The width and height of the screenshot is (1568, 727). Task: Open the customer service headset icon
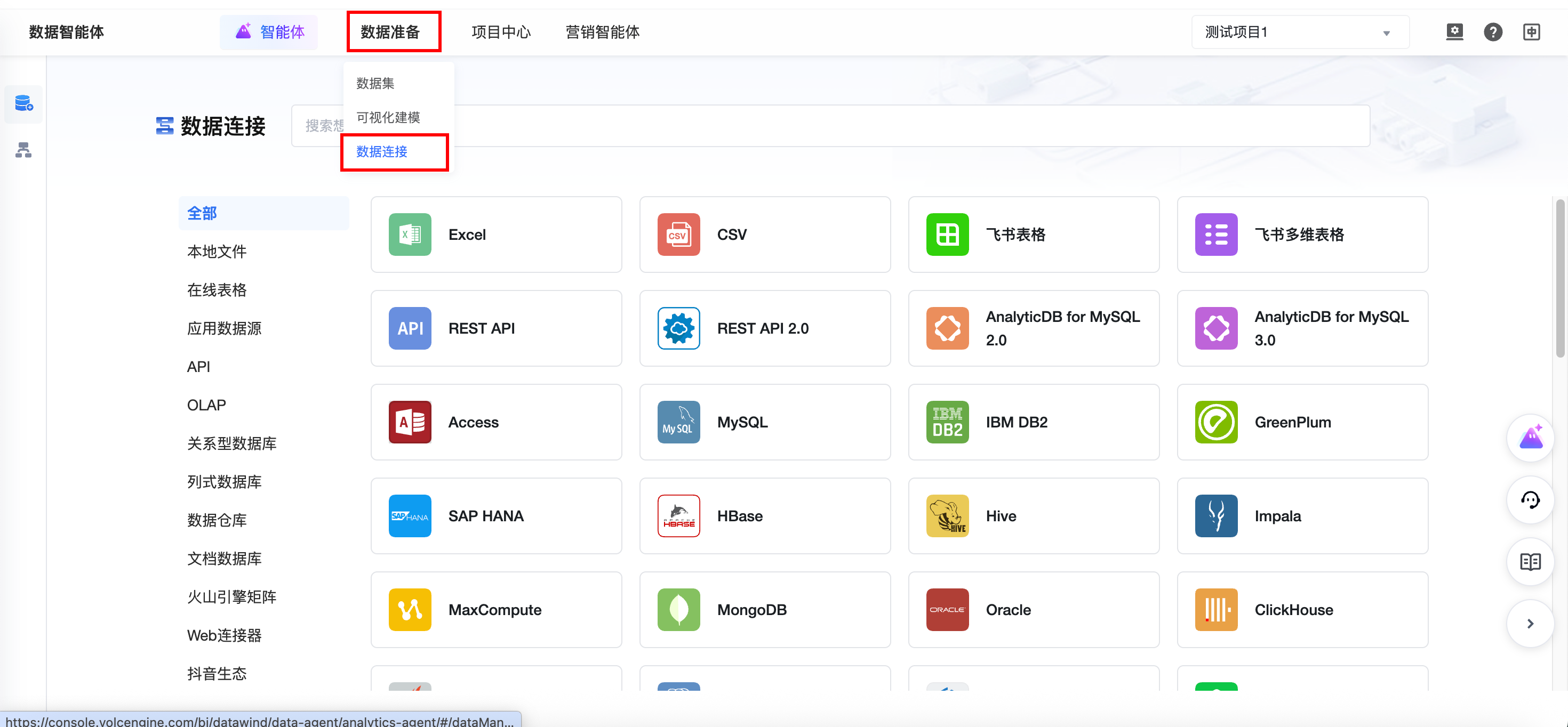(x=1530, y=500)
